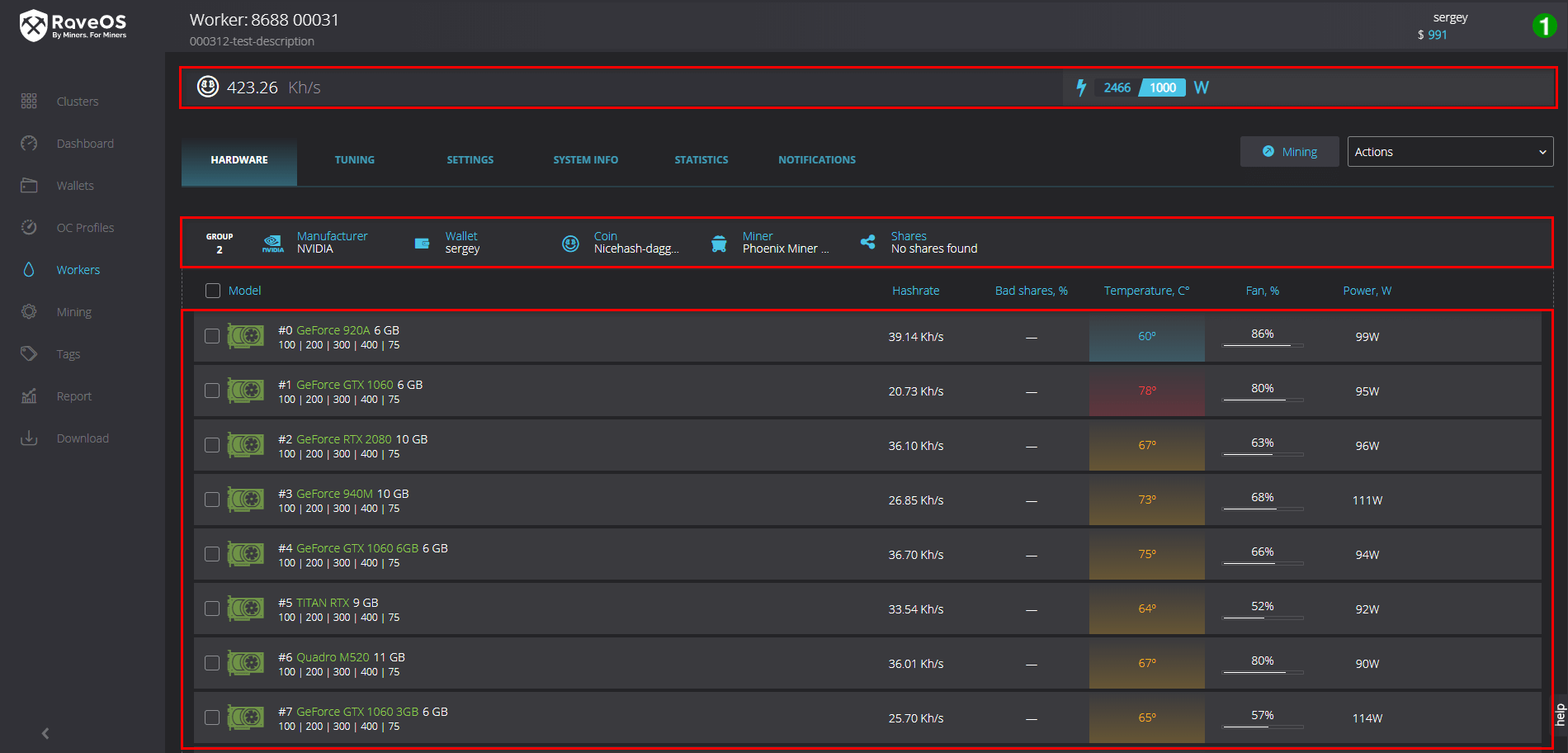Check the box for #3 GeForce 940M
The image size is (1568, 753).
click(212, 500)
